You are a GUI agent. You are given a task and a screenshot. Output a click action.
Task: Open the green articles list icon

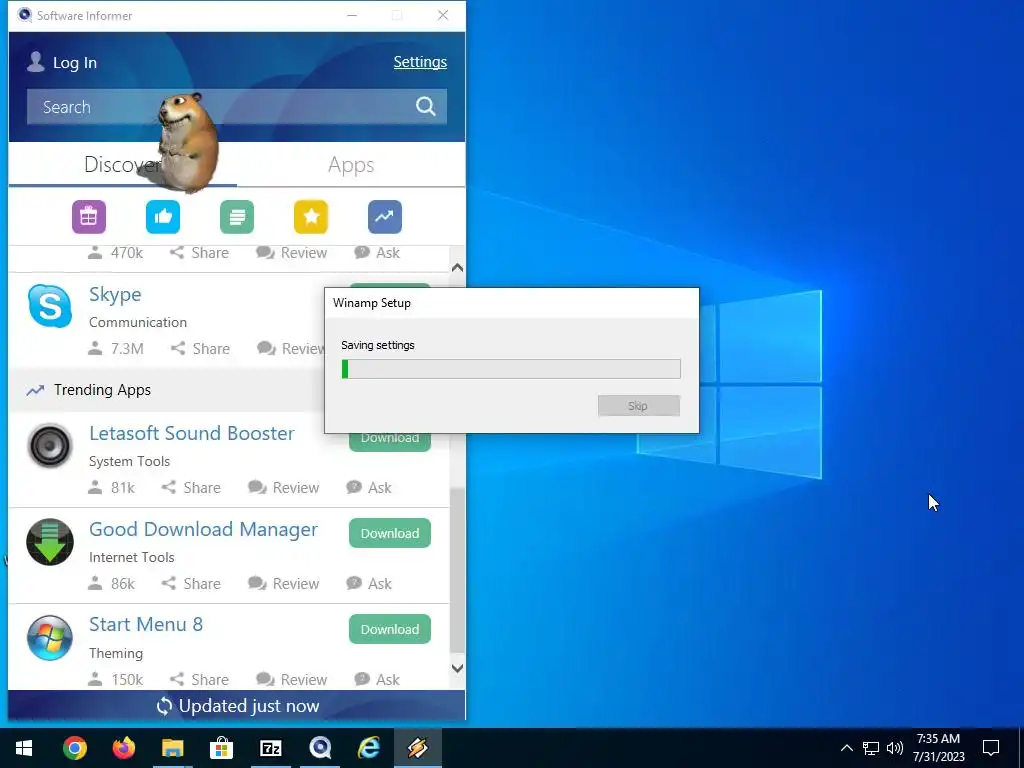coord(236,217)
